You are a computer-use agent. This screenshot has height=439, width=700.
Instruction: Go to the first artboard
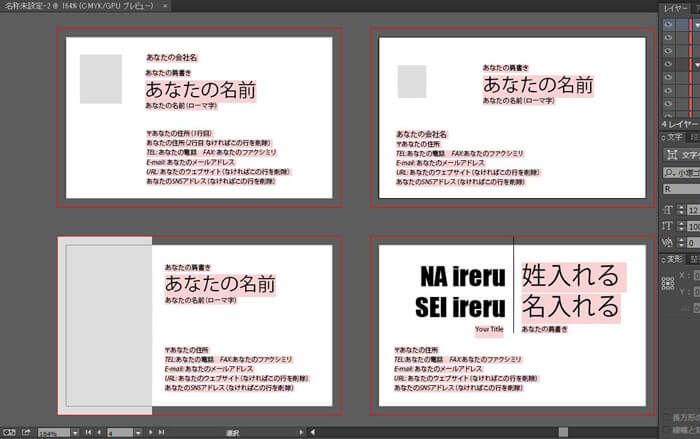point(88,432)
